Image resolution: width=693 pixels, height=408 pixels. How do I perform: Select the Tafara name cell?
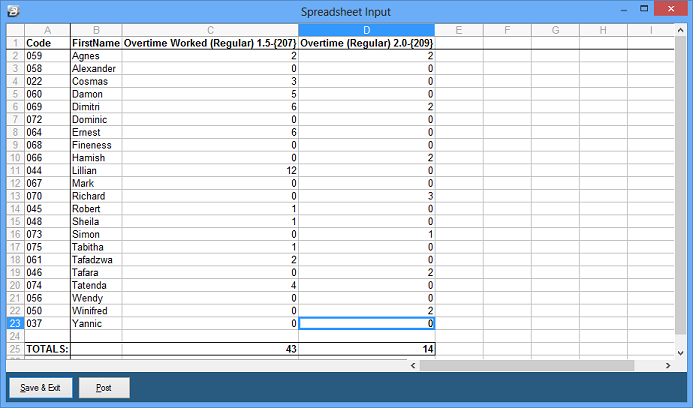tap(96, 273)
